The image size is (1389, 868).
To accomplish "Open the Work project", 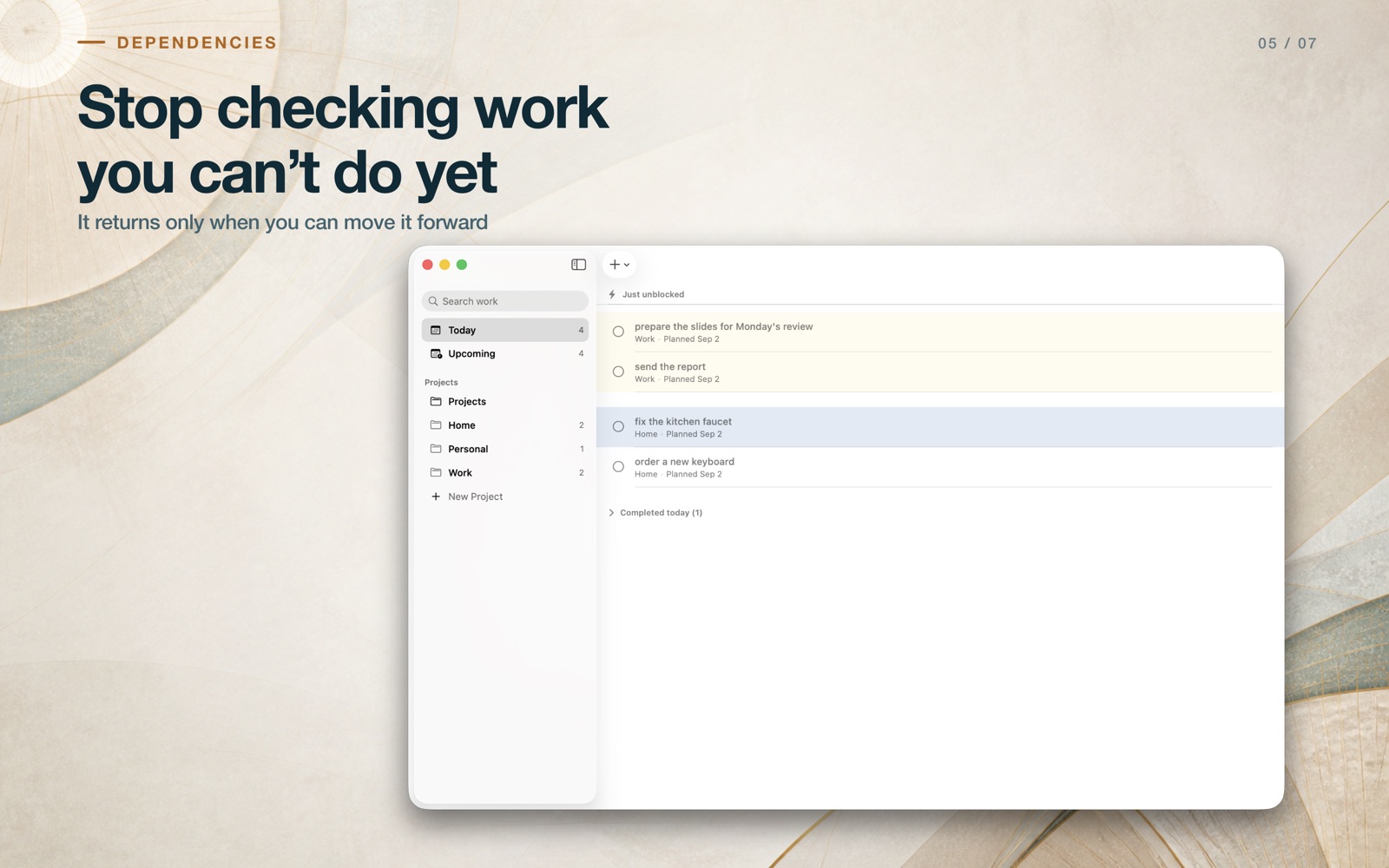I will pyautogui.click(x=505, y=473).
